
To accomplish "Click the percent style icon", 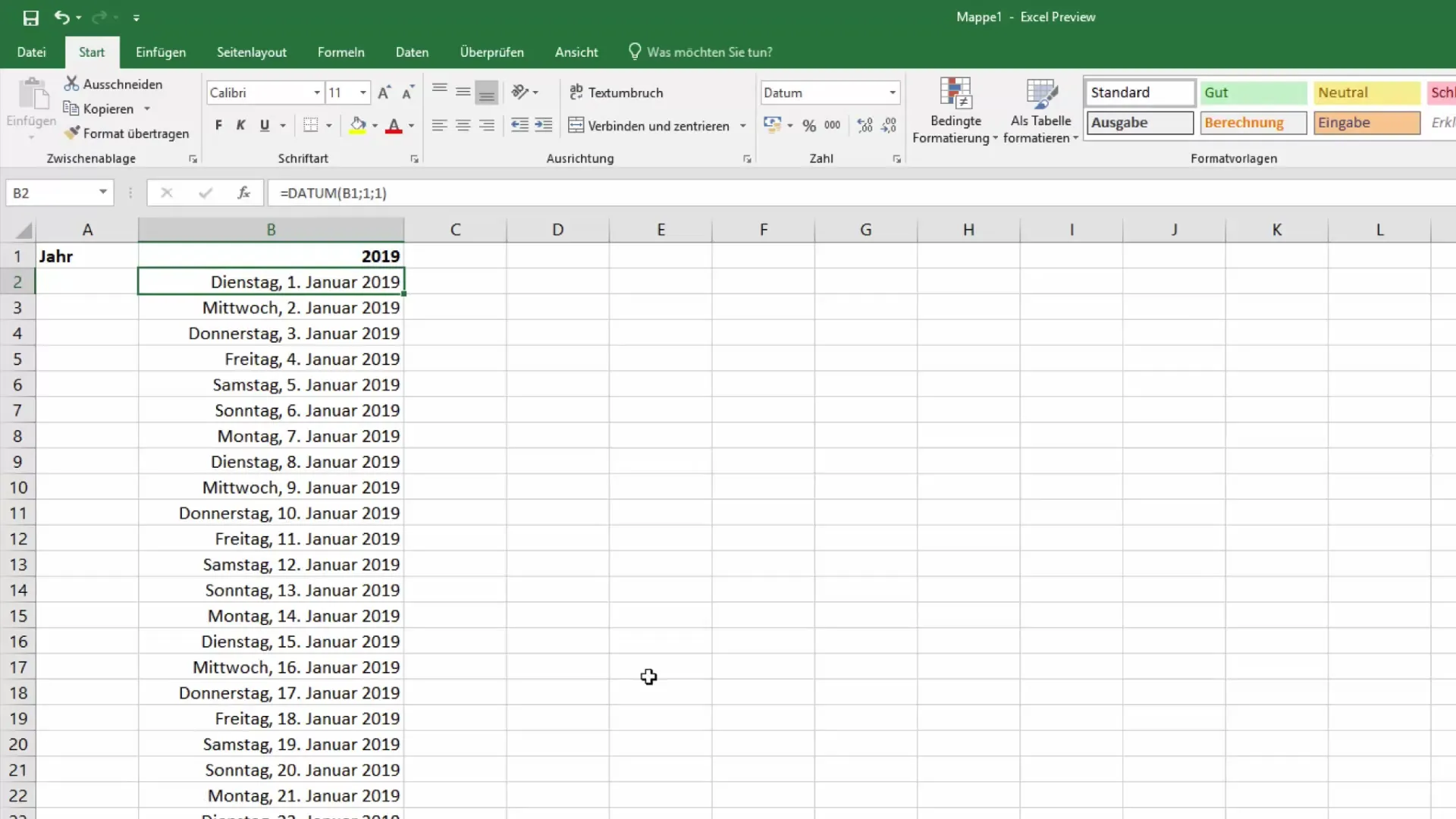I will tap(809, 126).
